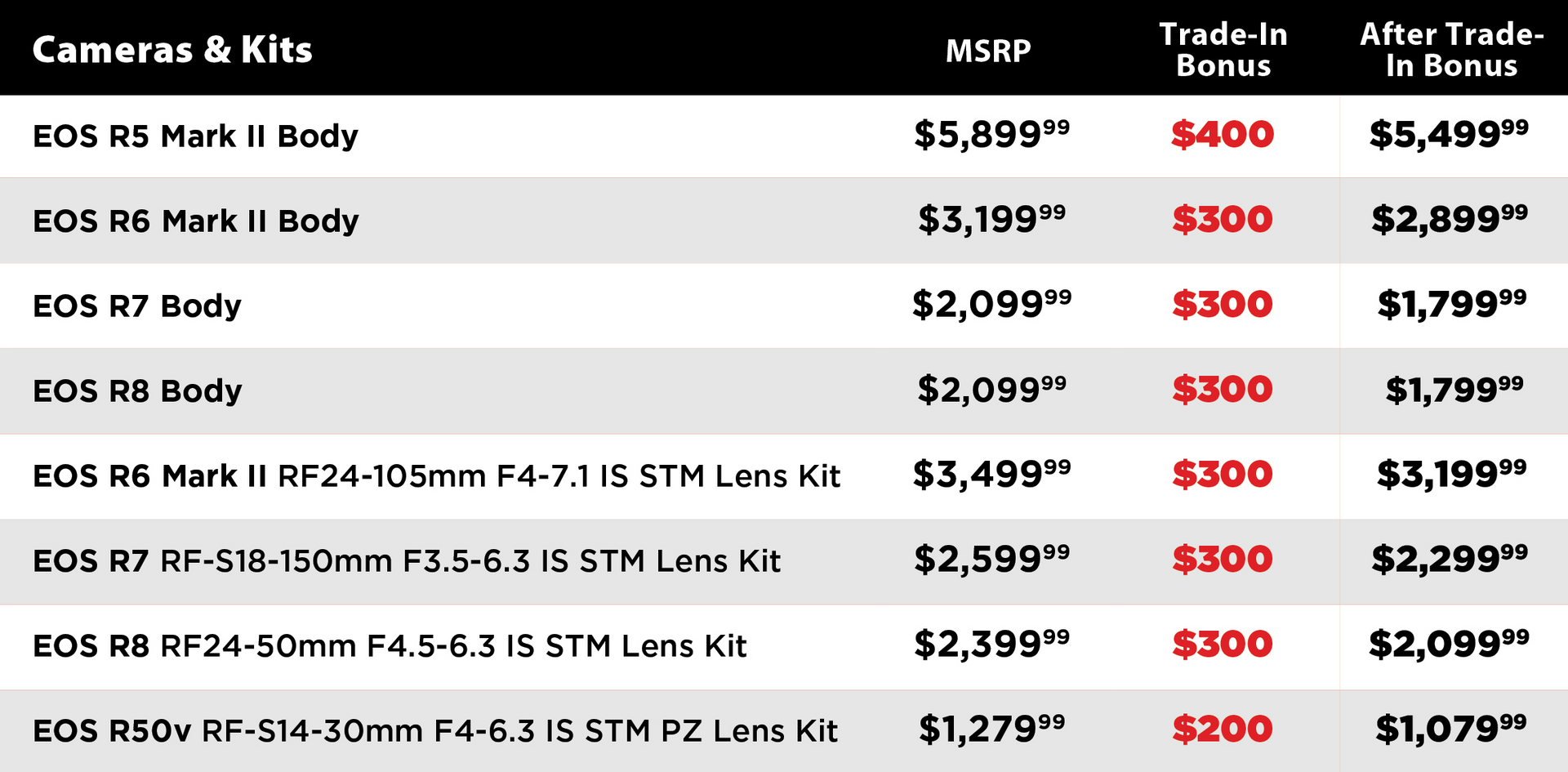Click the $1,079.99 after-bonus price
This screenshot has width=1568, height=772.
[1450, 729]
